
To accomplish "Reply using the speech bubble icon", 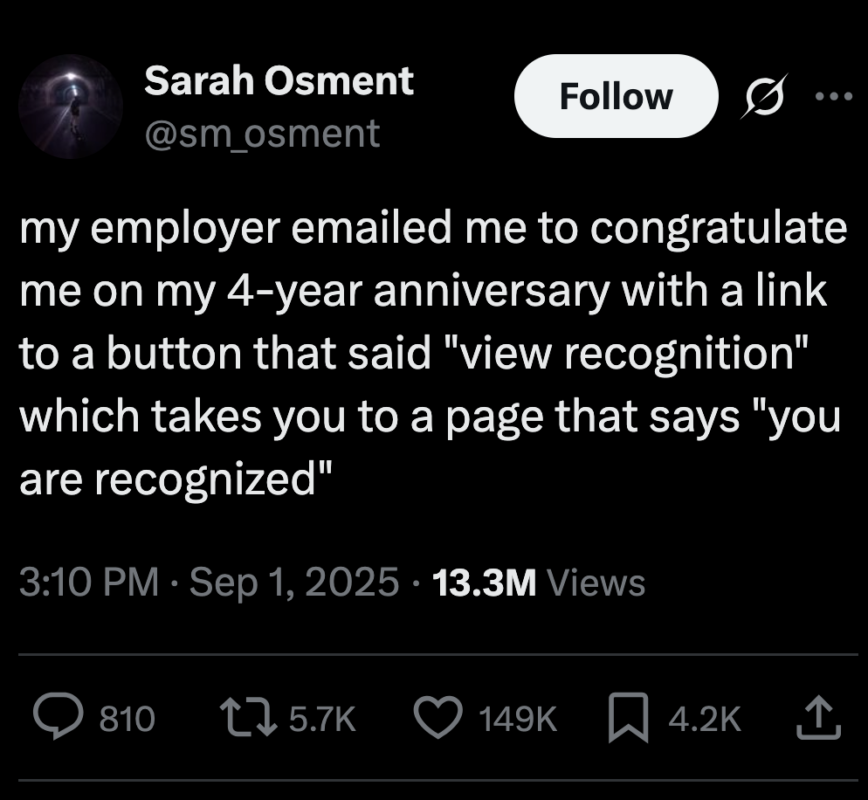I will point(61,716).
